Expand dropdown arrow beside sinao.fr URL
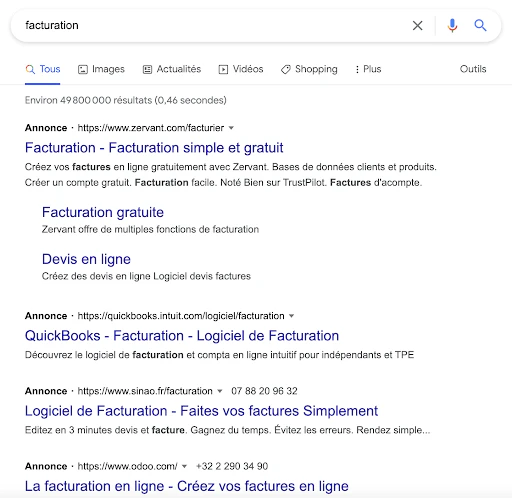This screenshot has height=498, width=512. 220,391
